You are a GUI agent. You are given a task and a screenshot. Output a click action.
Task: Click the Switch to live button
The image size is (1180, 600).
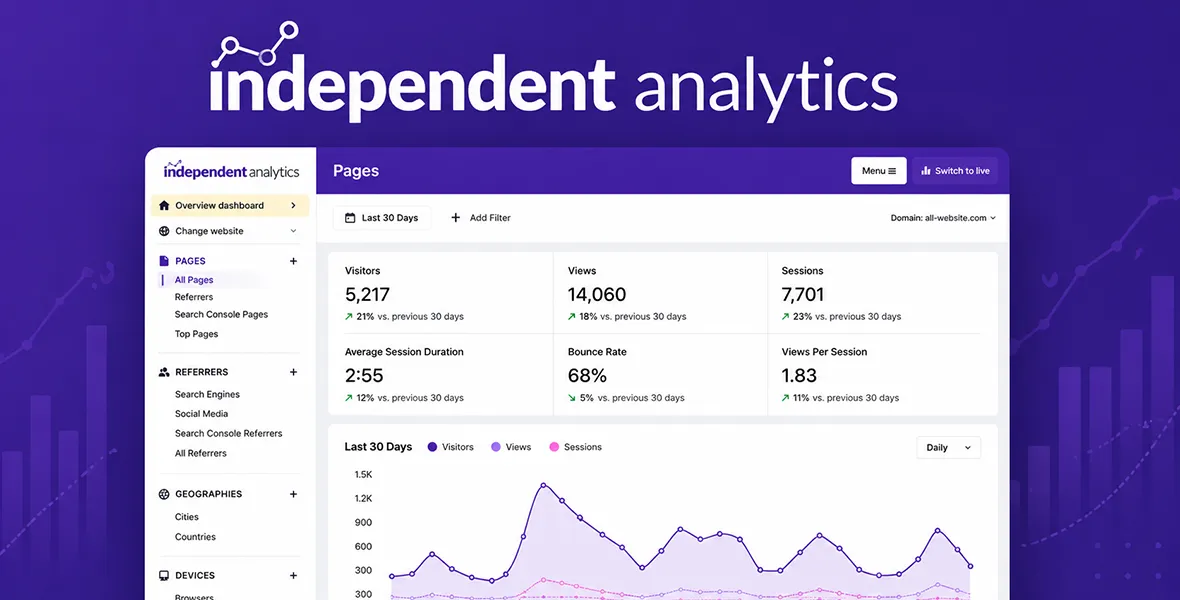pos(955,171)
